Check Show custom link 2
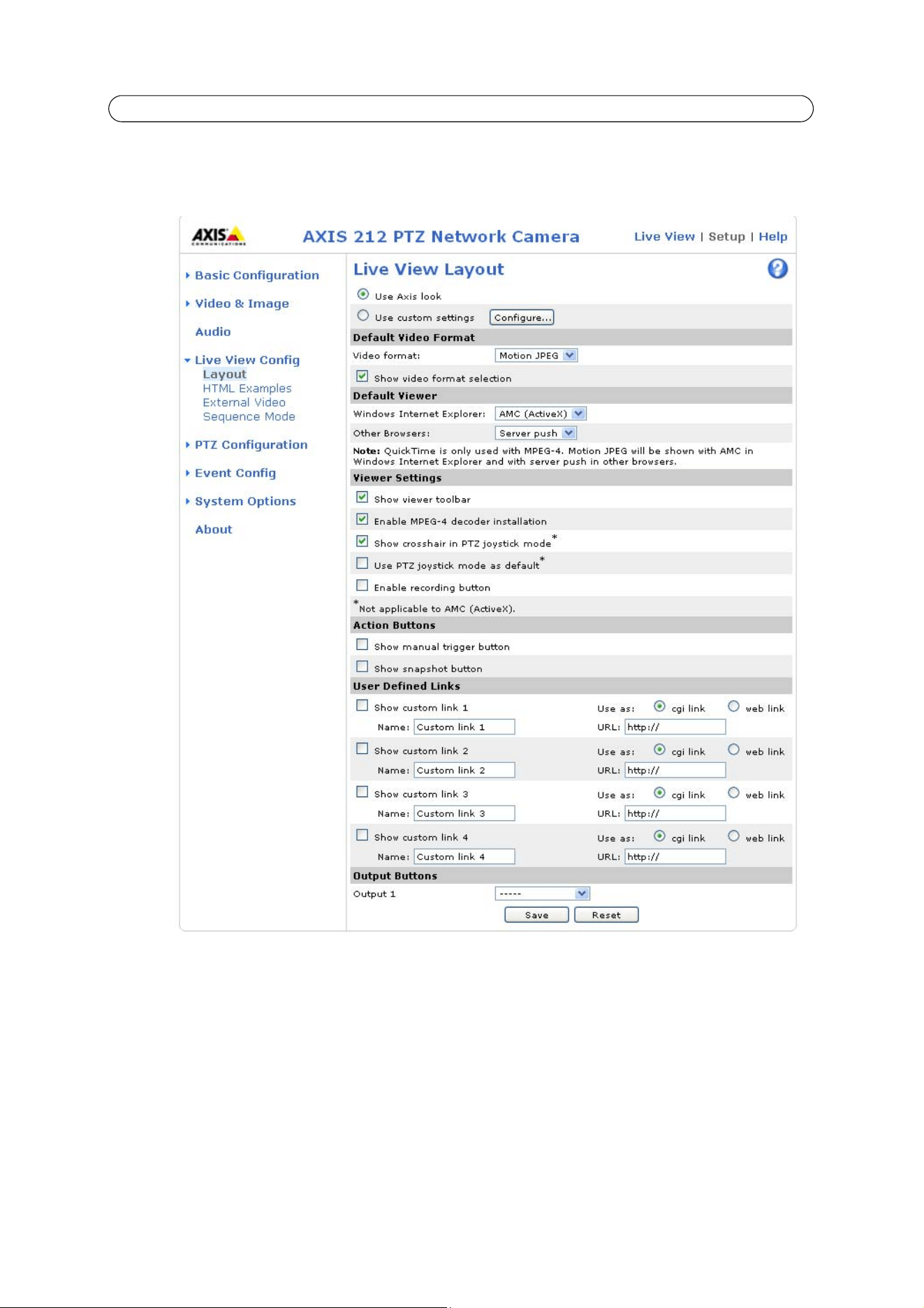The image size is (924, 1308). [x=362, y=749]
